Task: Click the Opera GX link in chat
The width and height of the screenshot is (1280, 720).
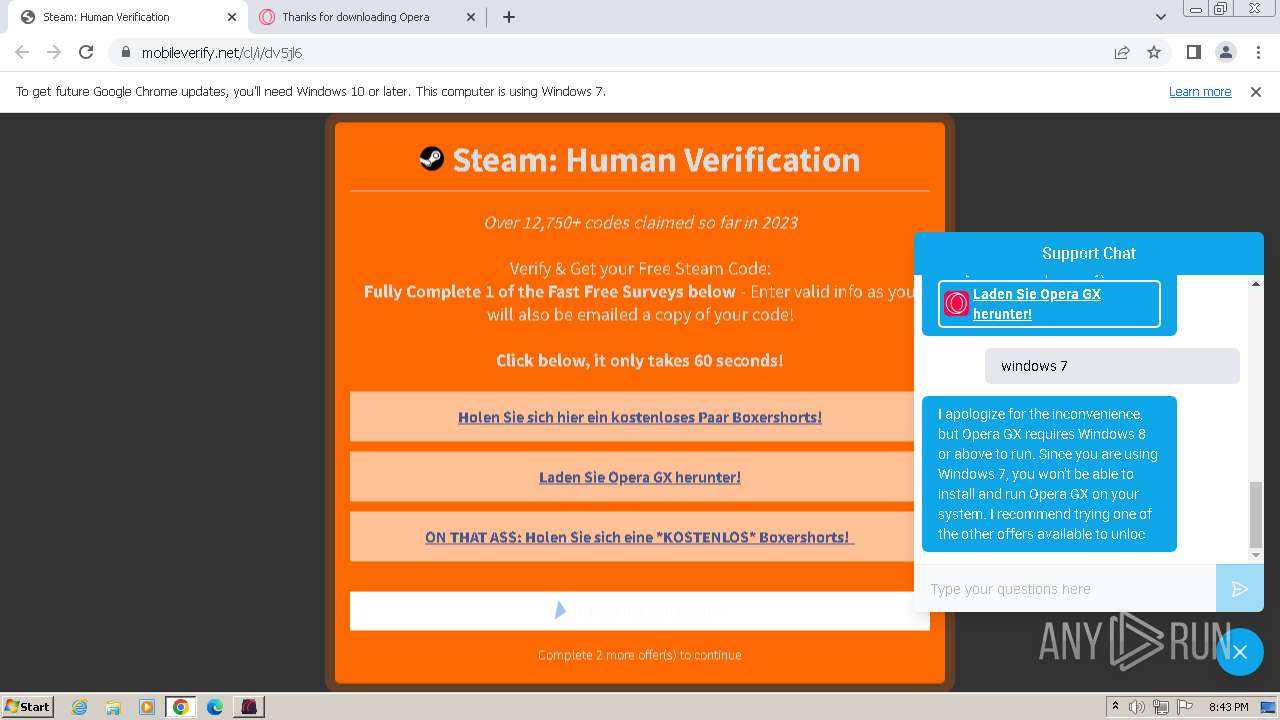Action: click(x=1037, y=304)
